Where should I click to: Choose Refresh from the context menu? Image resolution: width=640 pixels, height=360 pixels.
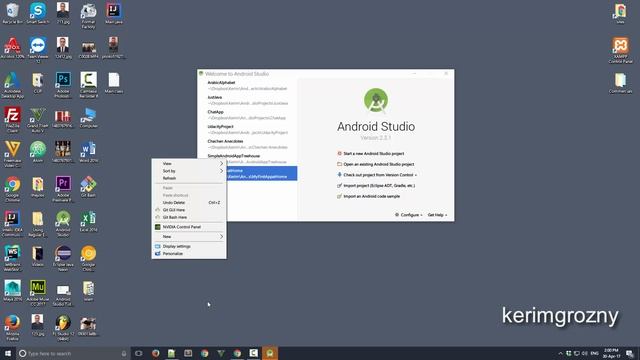tap(189, 178)
